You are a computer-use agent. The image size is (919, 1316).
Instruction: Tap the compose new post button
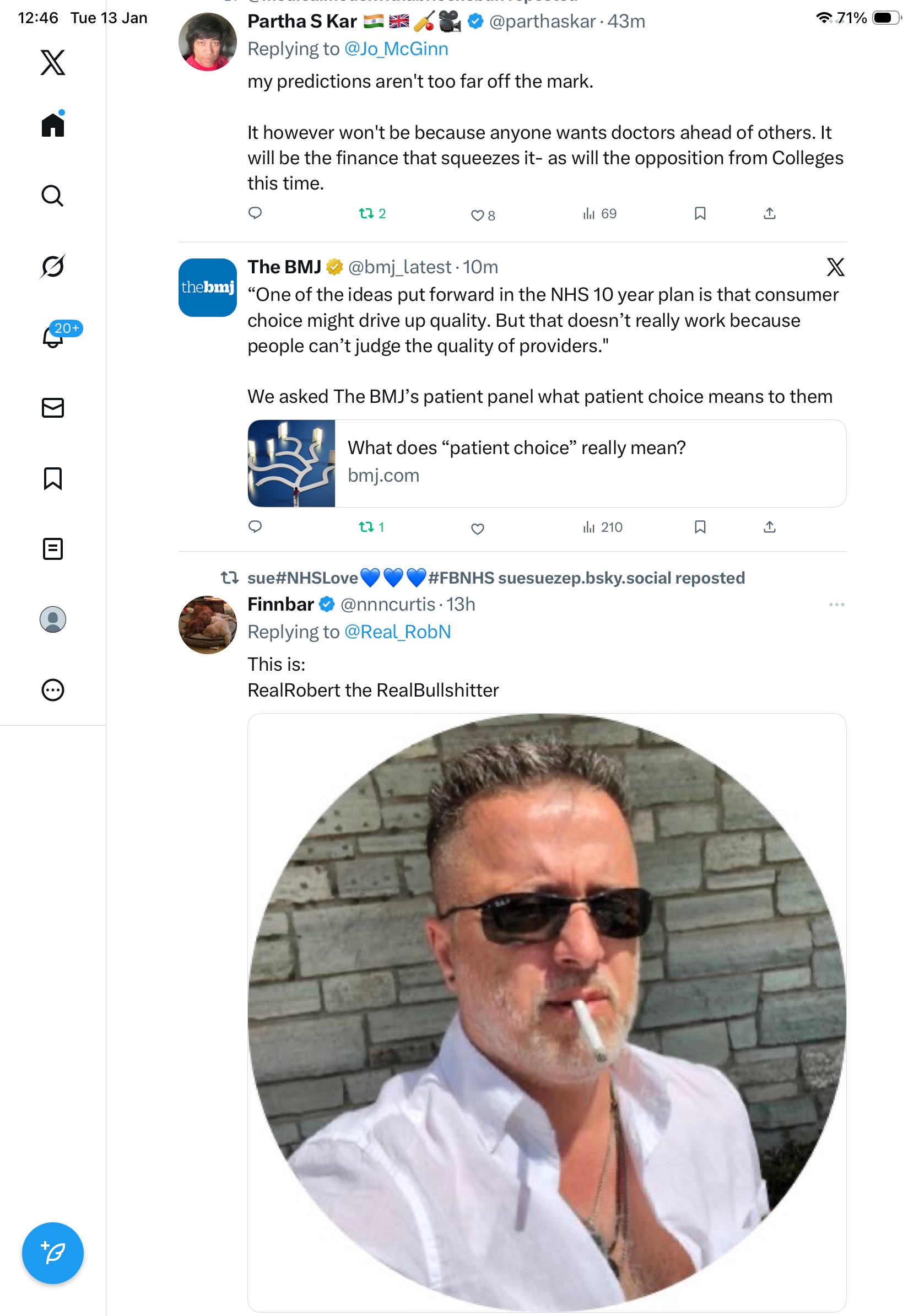[53, 1253]
